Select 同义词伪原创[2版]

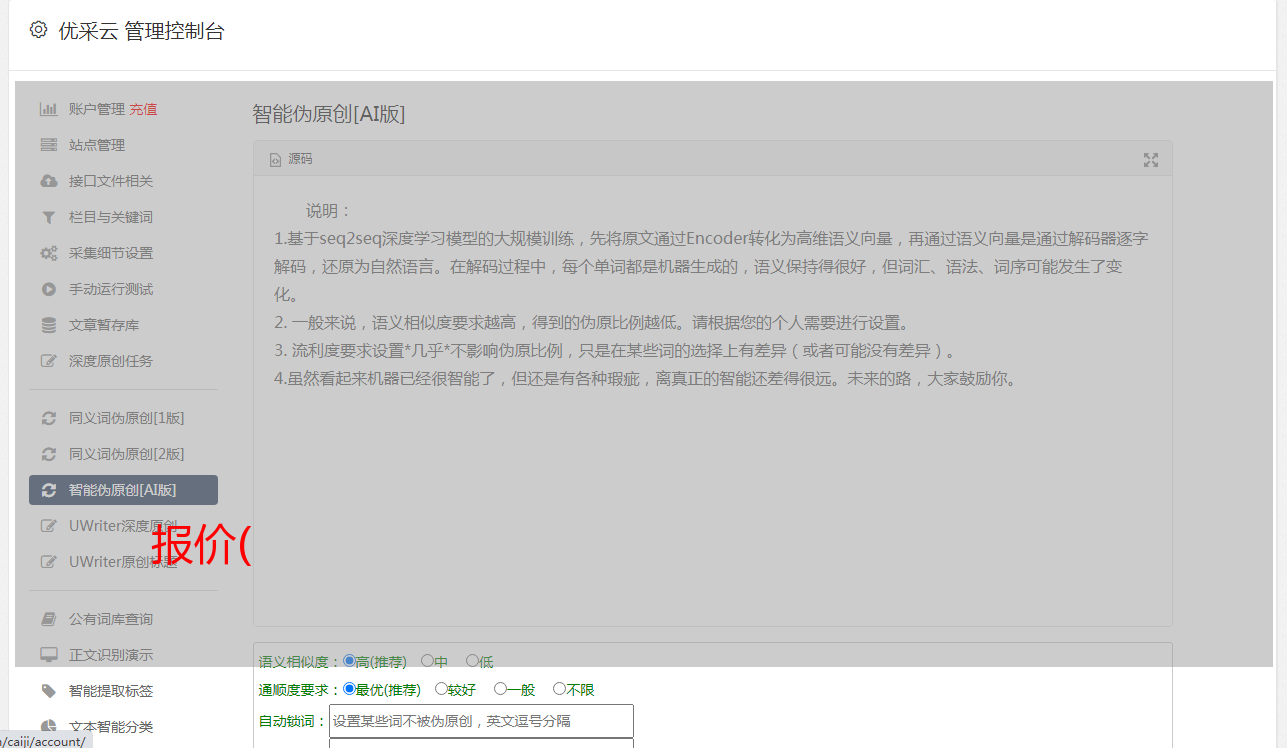click(x=127, y=454)
